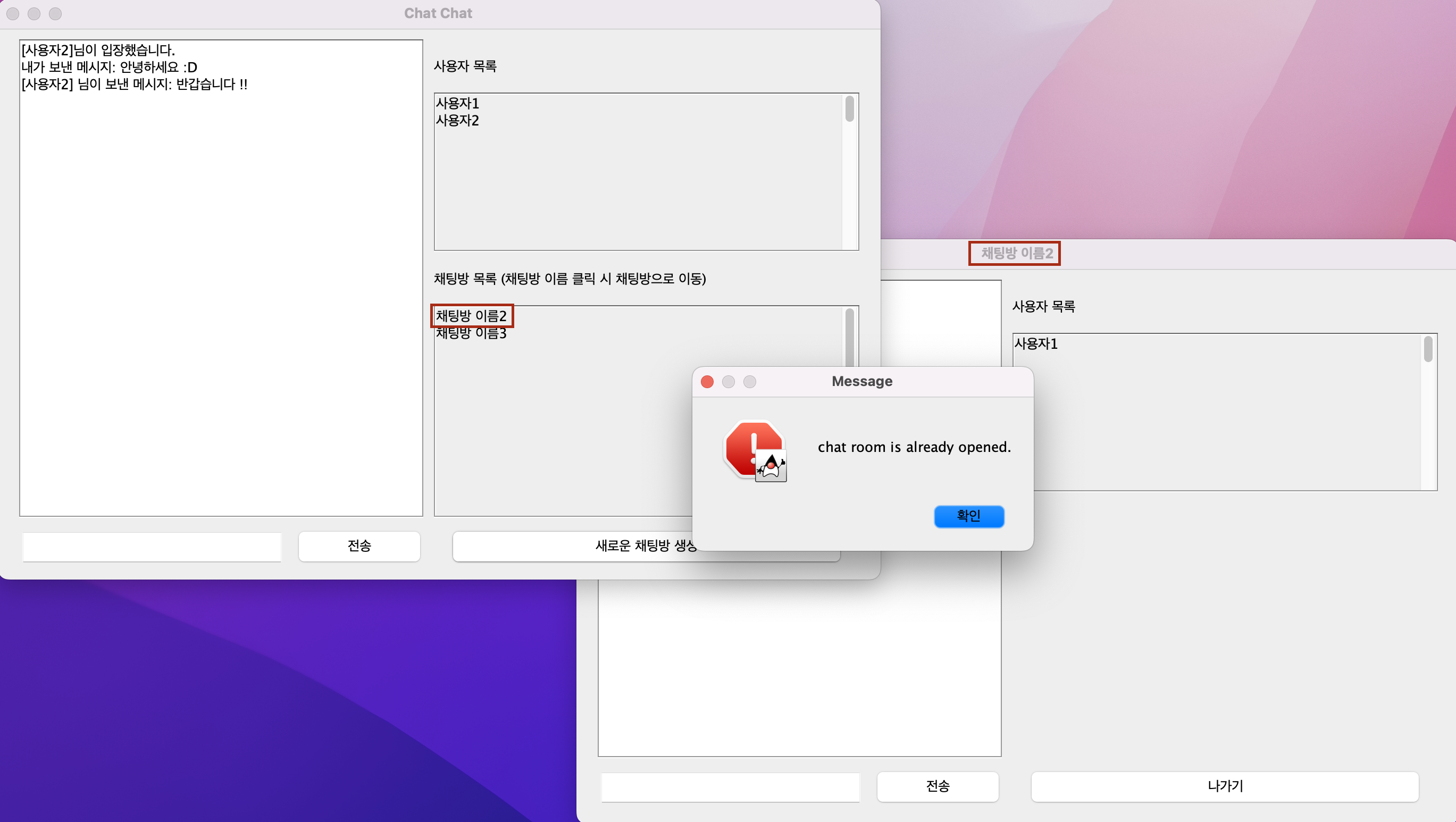
Task: Select 사용자1 in main user list
Action: [457, 103]
